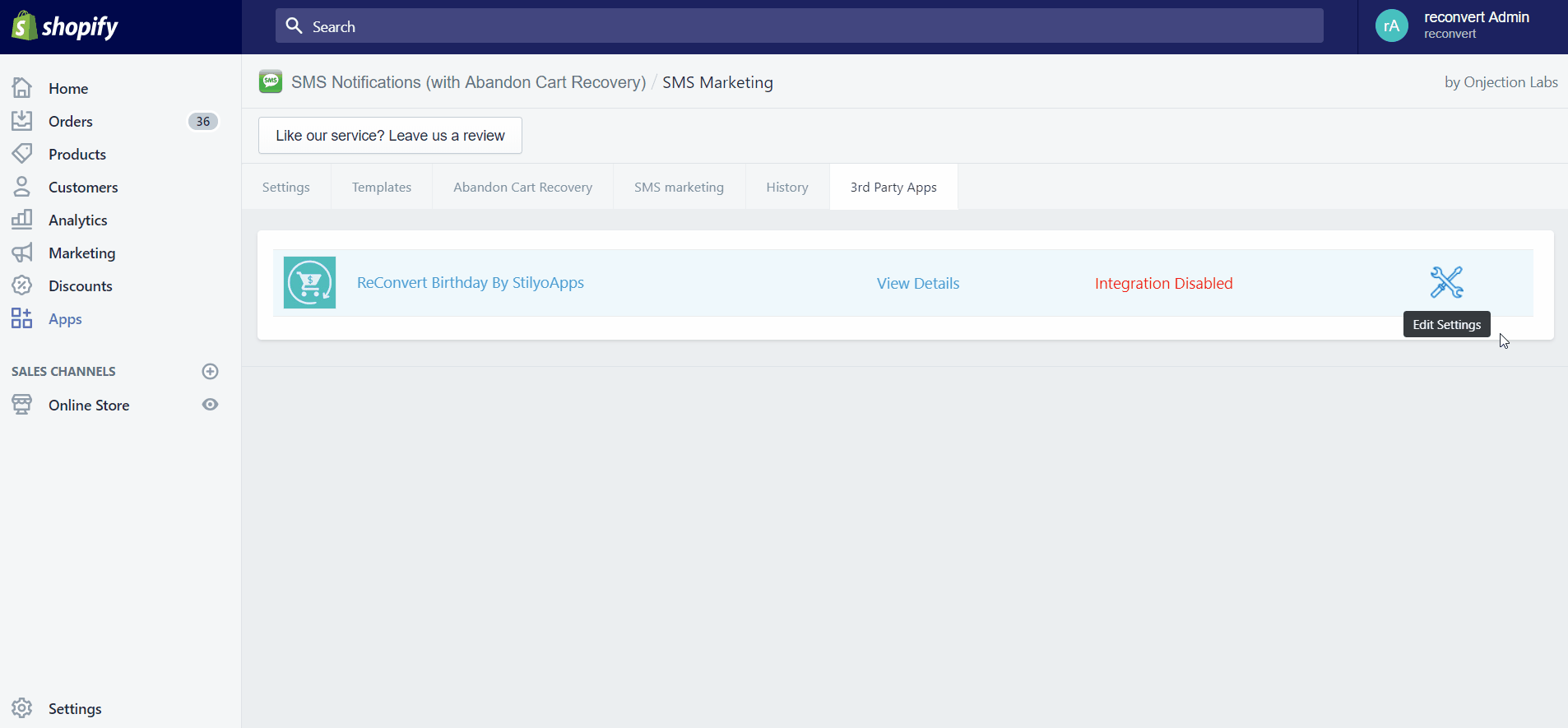
Task: Click SMS Notifications breadcrumb link
Action: tap(469, 82)
